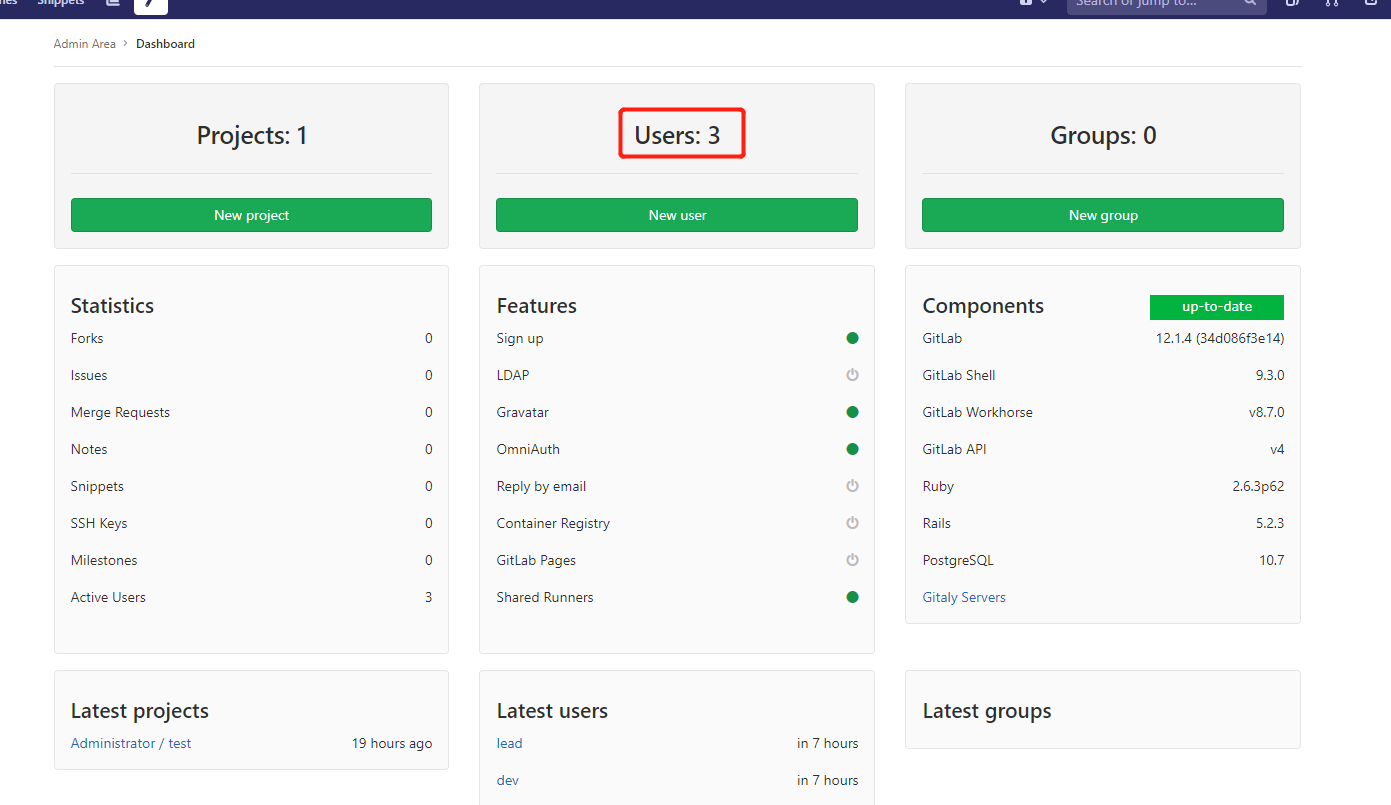Click the SSH Keys statistic label
Viewport: 1391px width, 805px height.
pos(99,523)
